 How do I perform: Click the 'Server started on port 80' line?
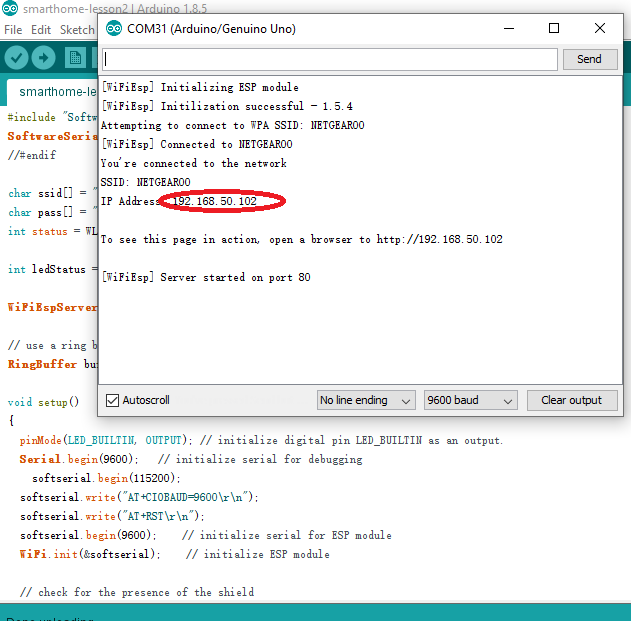pyautogui.click(x=206, y=277)
